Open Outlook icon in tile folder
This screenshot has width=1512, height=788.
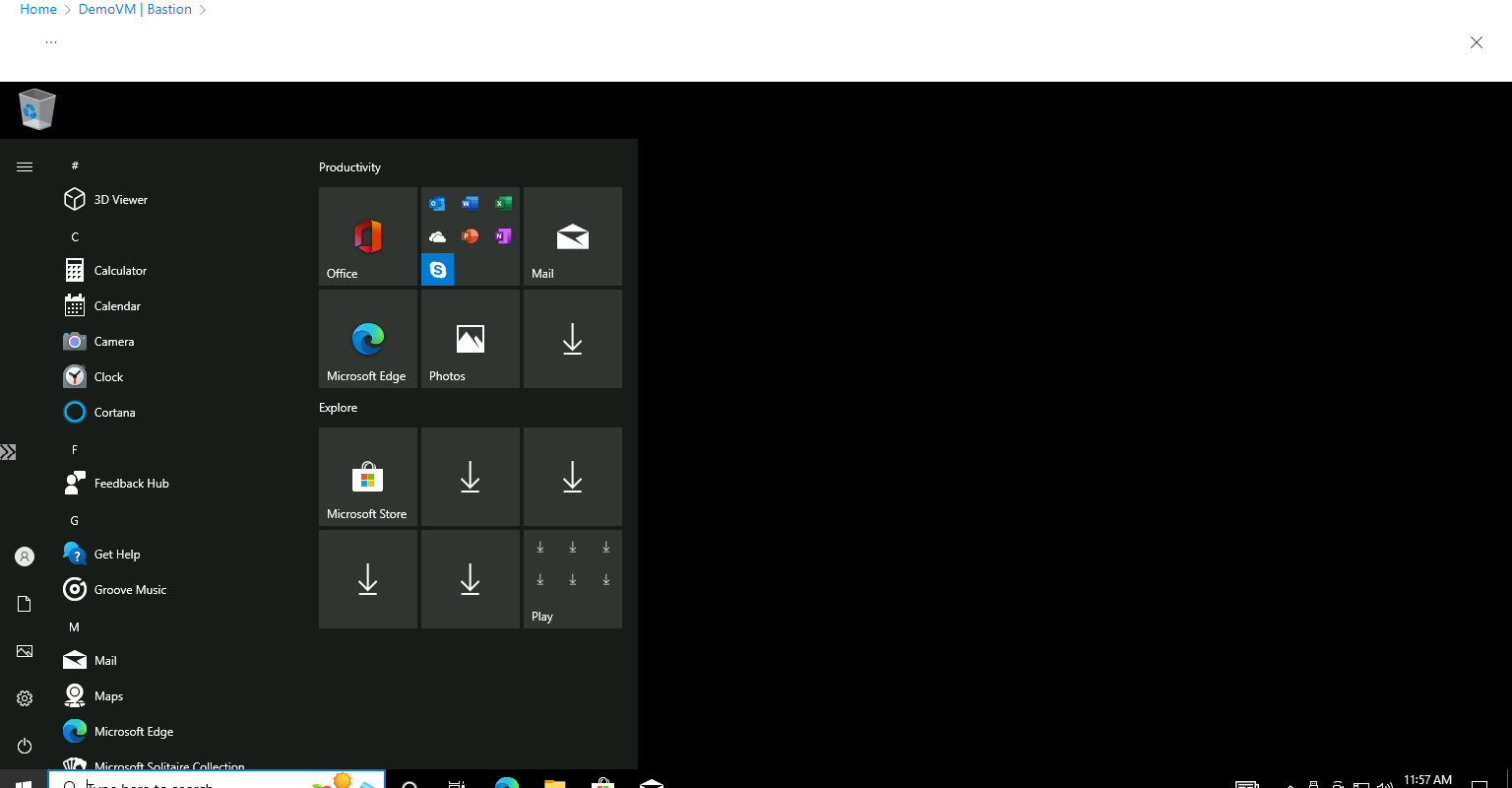(437, 204)
